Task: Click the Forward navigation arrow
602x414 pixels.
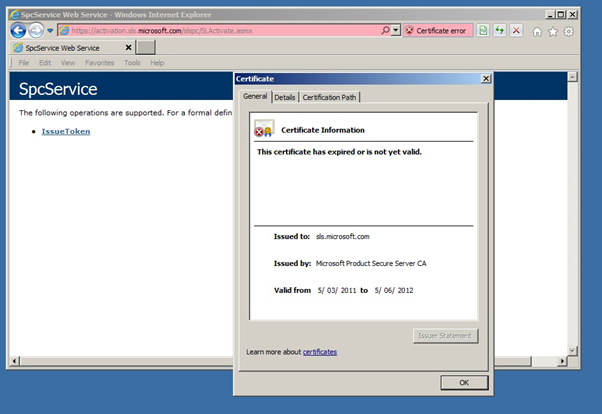Action: tap(37, 31)
